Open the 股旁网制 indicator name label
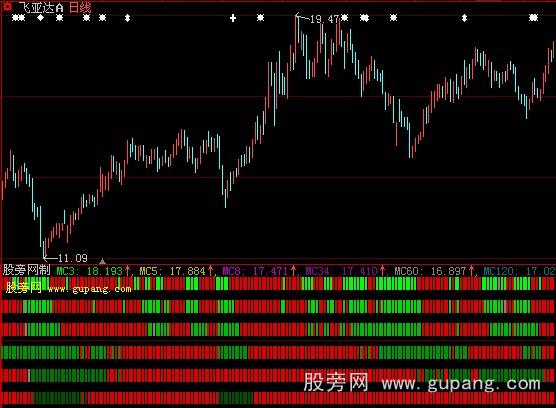556x408 pixels. tap(27, 270)
